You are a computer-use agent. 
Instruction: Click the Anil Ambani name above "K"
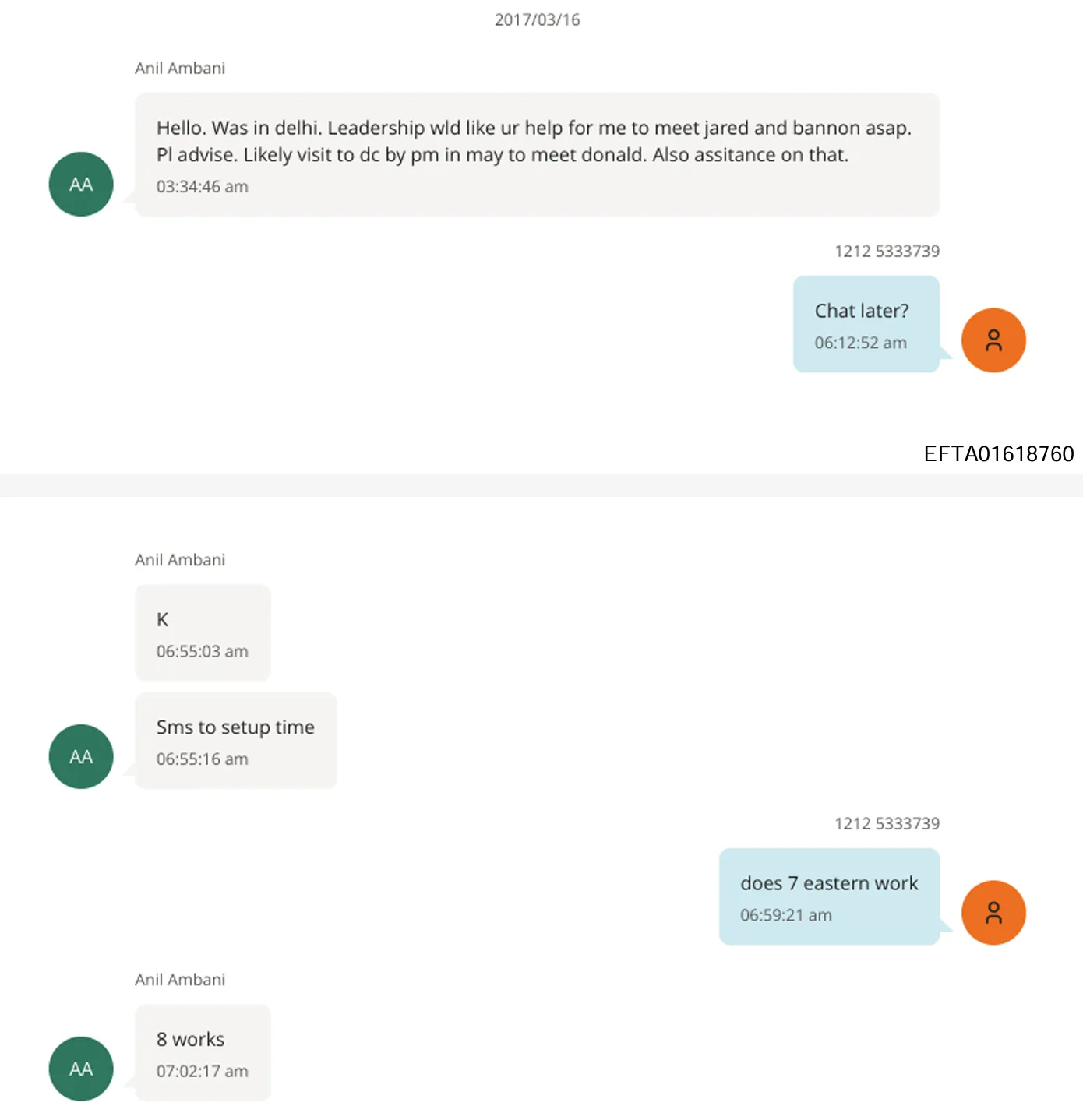tap(180, 560)
